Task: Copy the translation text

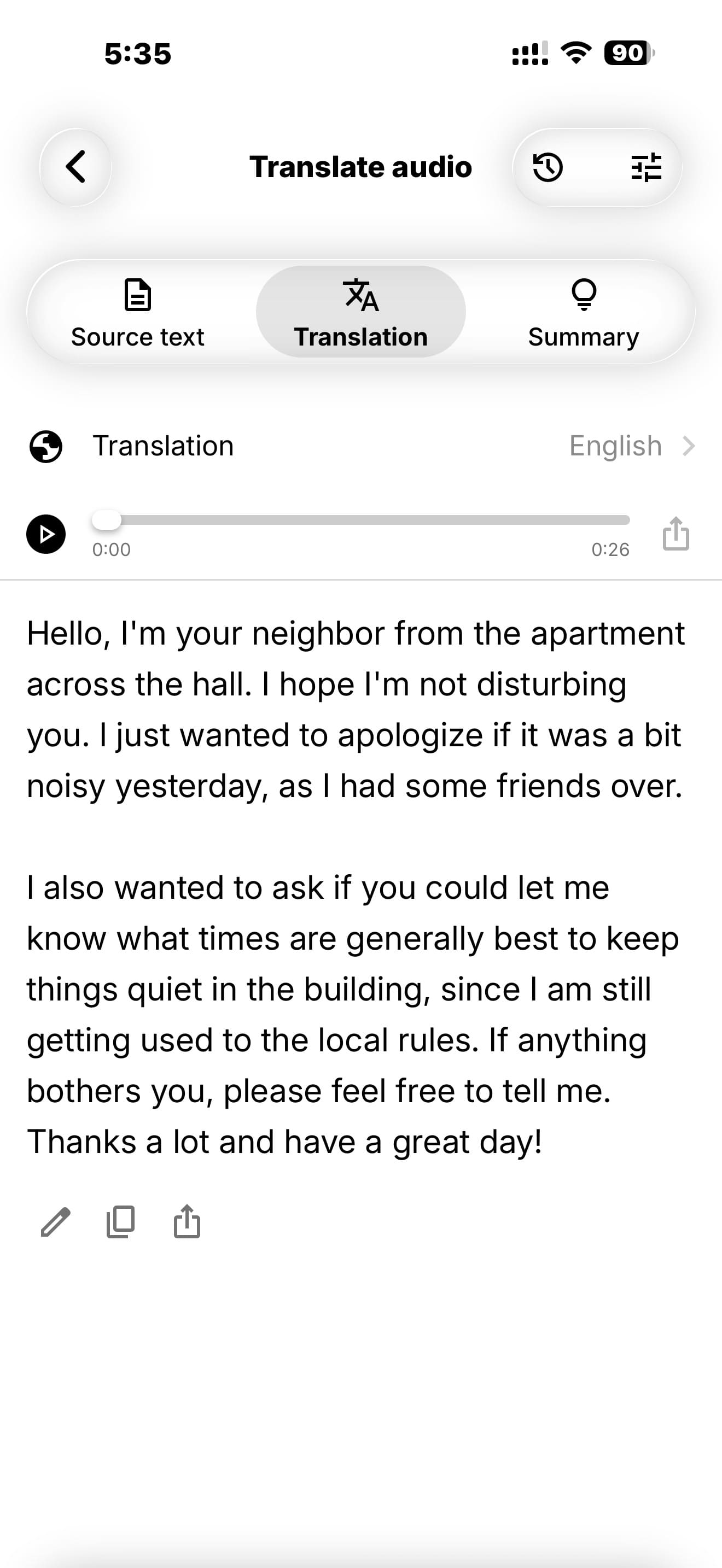Action: [120, 1222]
